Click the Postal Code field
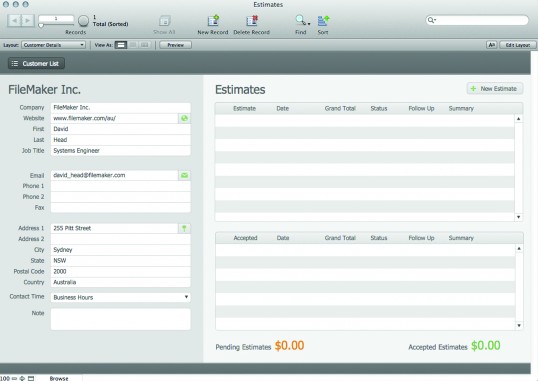Image resolution: width=538 pixels, height=381 pixels. point(120,272)
